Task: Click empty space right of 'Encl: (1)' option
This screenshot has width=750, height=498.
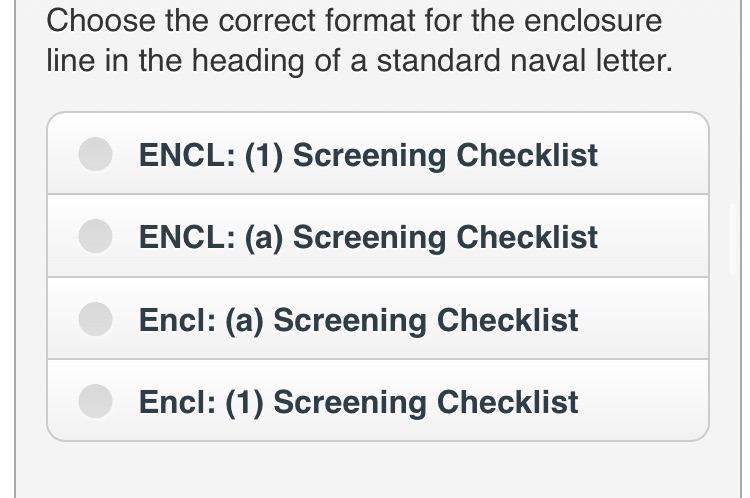Action: coord(643,401)
